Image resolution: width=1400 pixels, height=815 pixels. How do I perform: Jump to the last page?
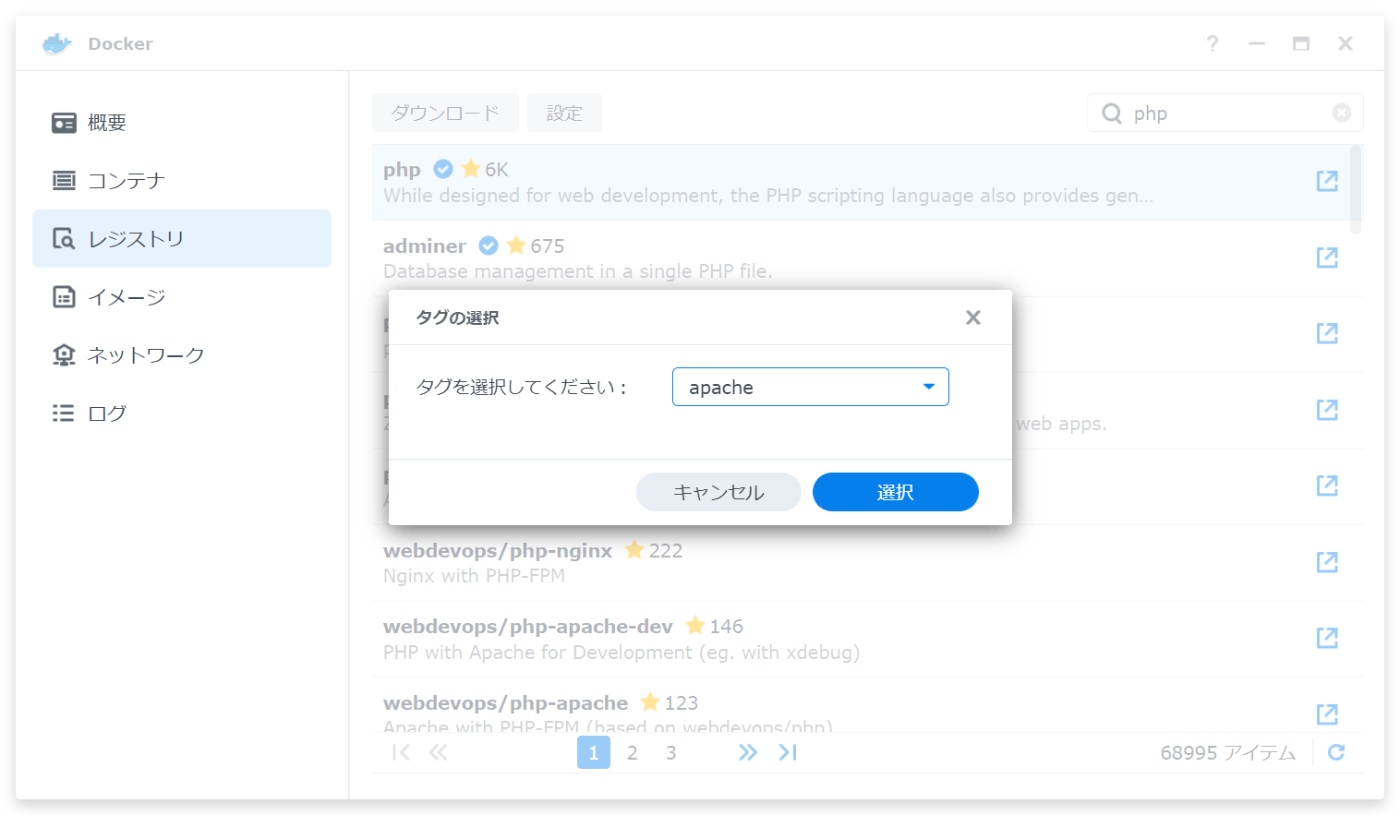788,753
